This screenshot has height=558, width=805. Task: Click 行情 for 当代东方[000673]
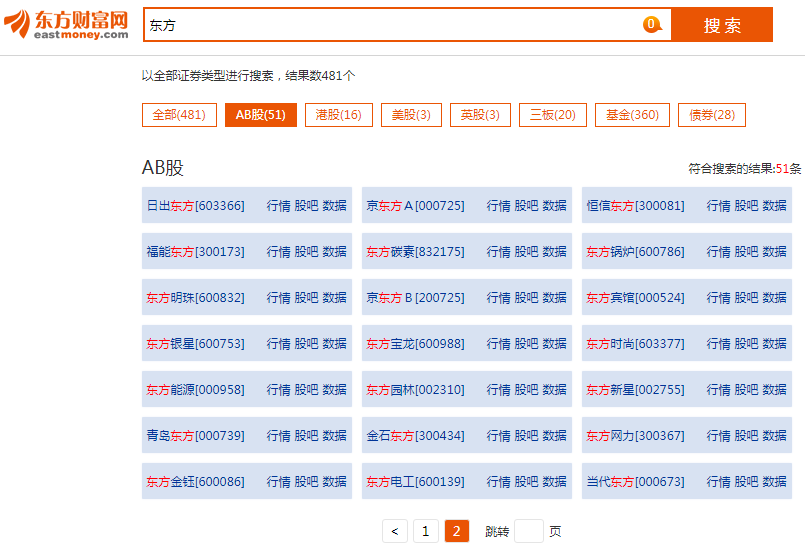coord(719,482)
